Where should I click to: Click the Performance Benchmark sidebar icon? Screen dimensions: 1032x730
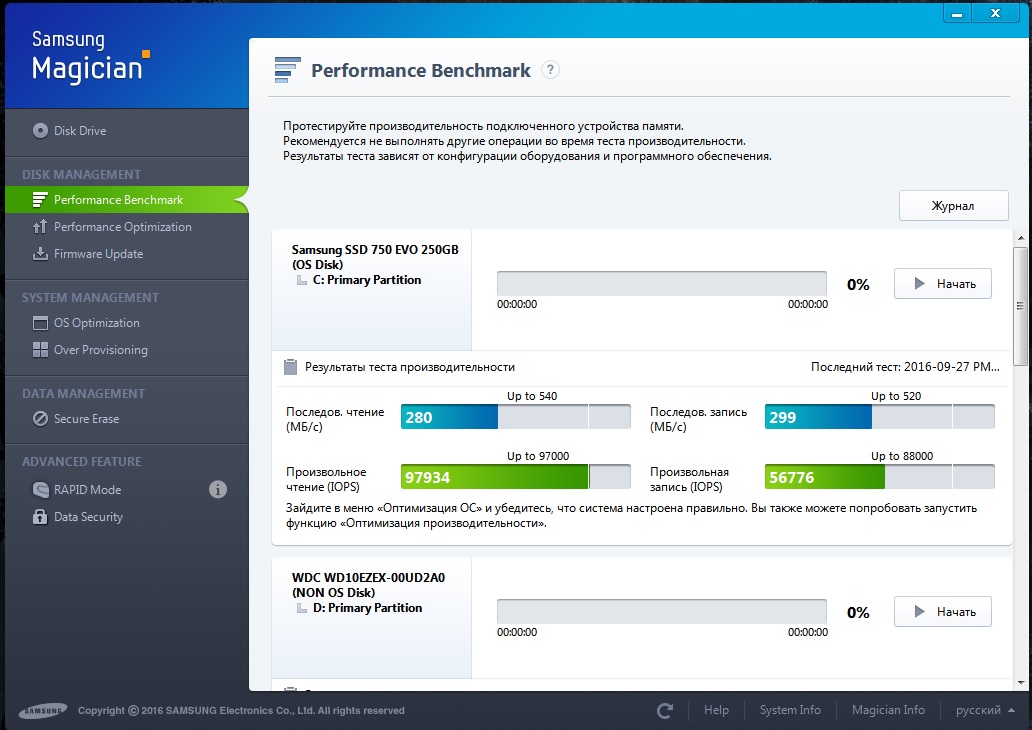click(40, 199)
